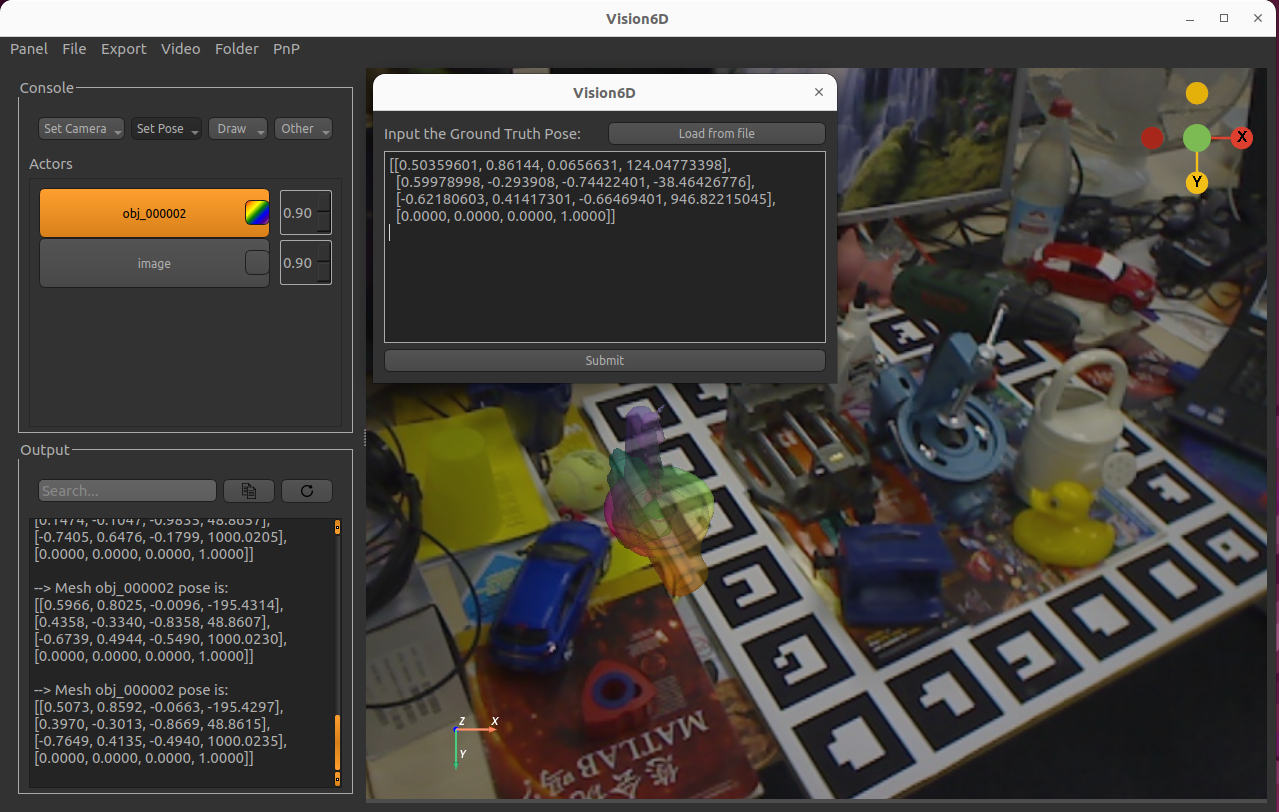Click the yellow Y-axis sphere on the orientation gizmo
1279x812 pixels.
click(x=1196, y=182)
